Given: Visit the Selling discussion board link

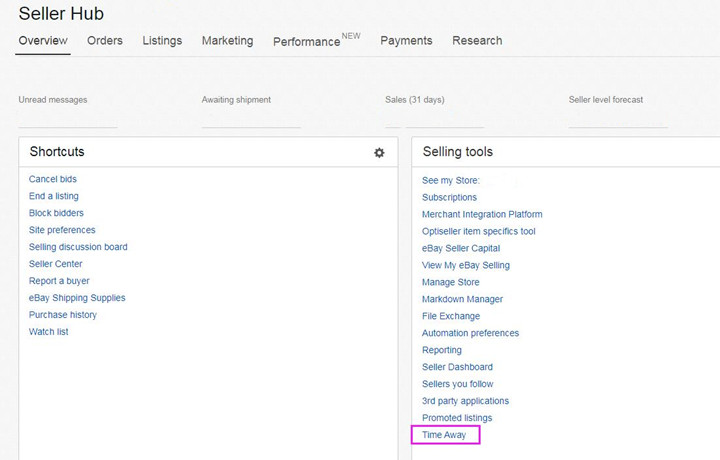Looking at the screenshot, I should (78, 247).
